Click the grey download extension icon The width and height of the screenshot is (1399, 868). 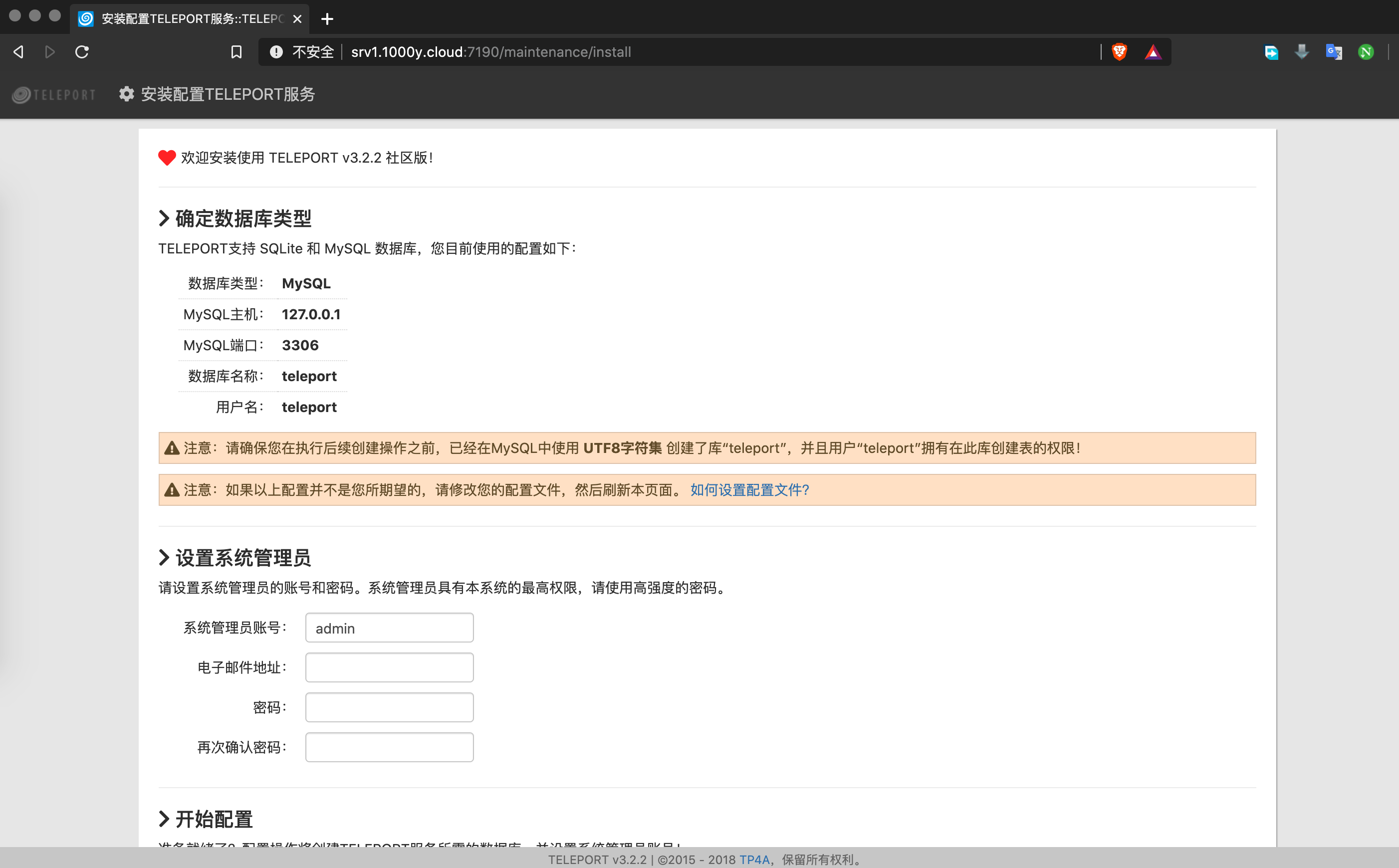(x=1301, y=52)
